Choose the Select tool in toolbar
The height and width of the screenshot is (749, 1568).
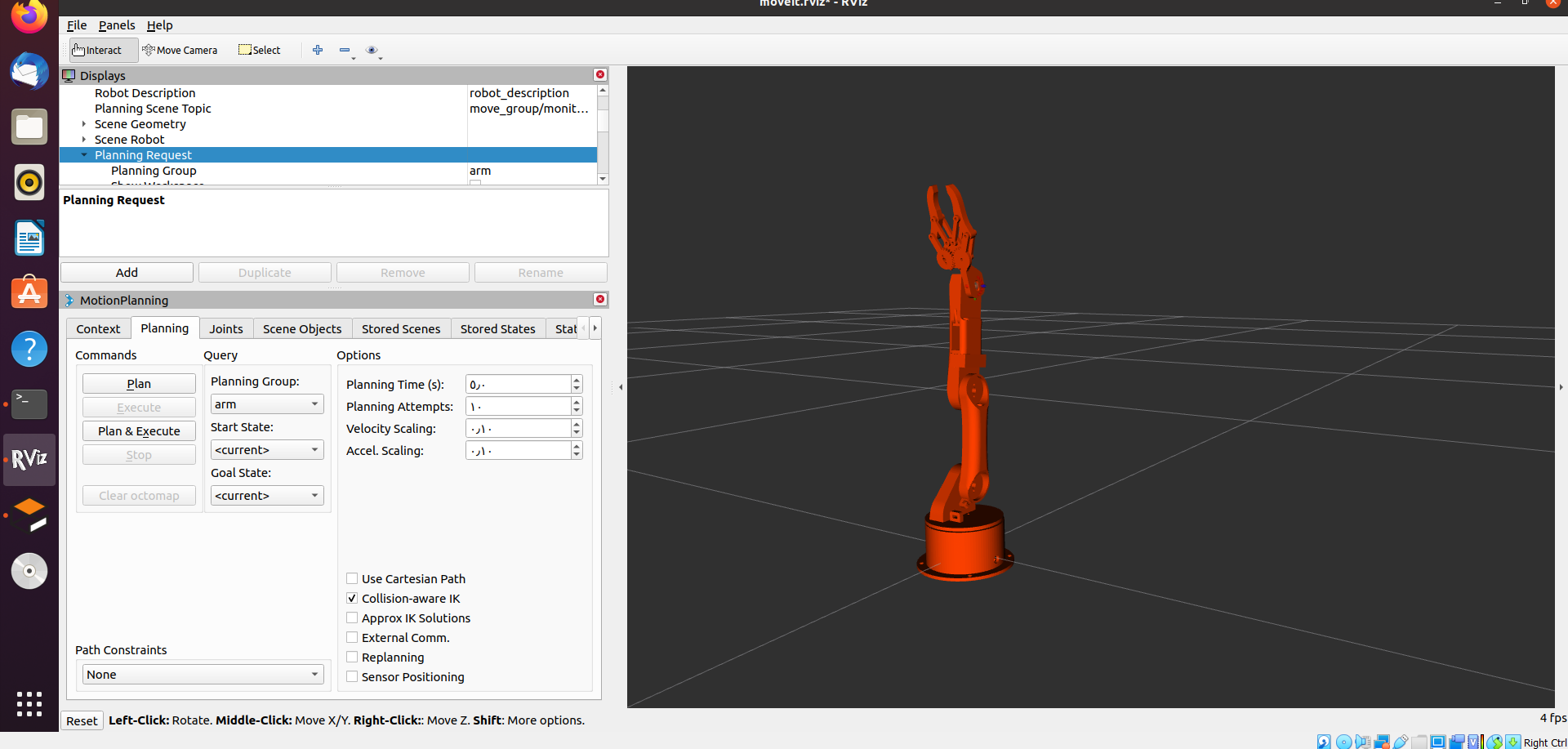coord(259,50)
